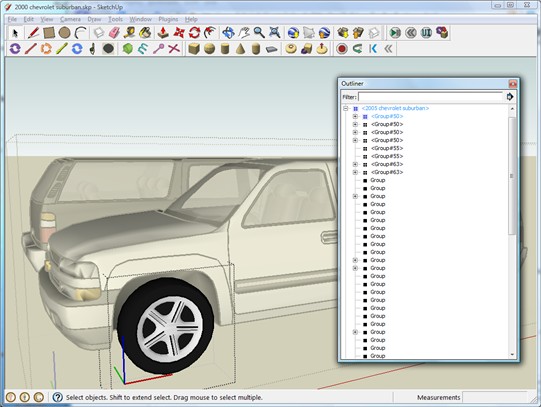
Task: Choose the Circle drawing tool
Action: 65,33
